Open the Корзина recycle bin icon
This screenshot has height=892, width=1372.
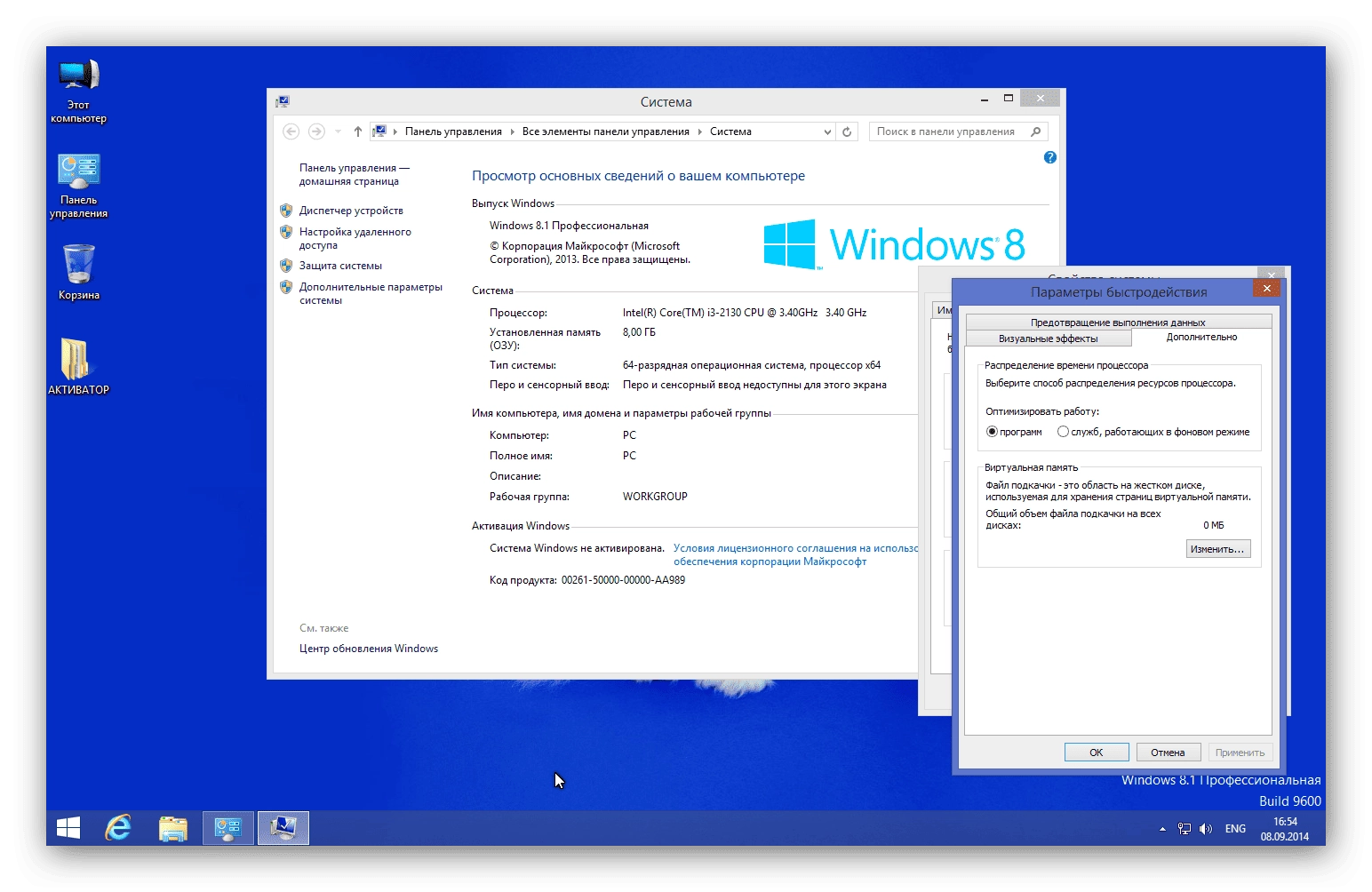pos(78,272)
